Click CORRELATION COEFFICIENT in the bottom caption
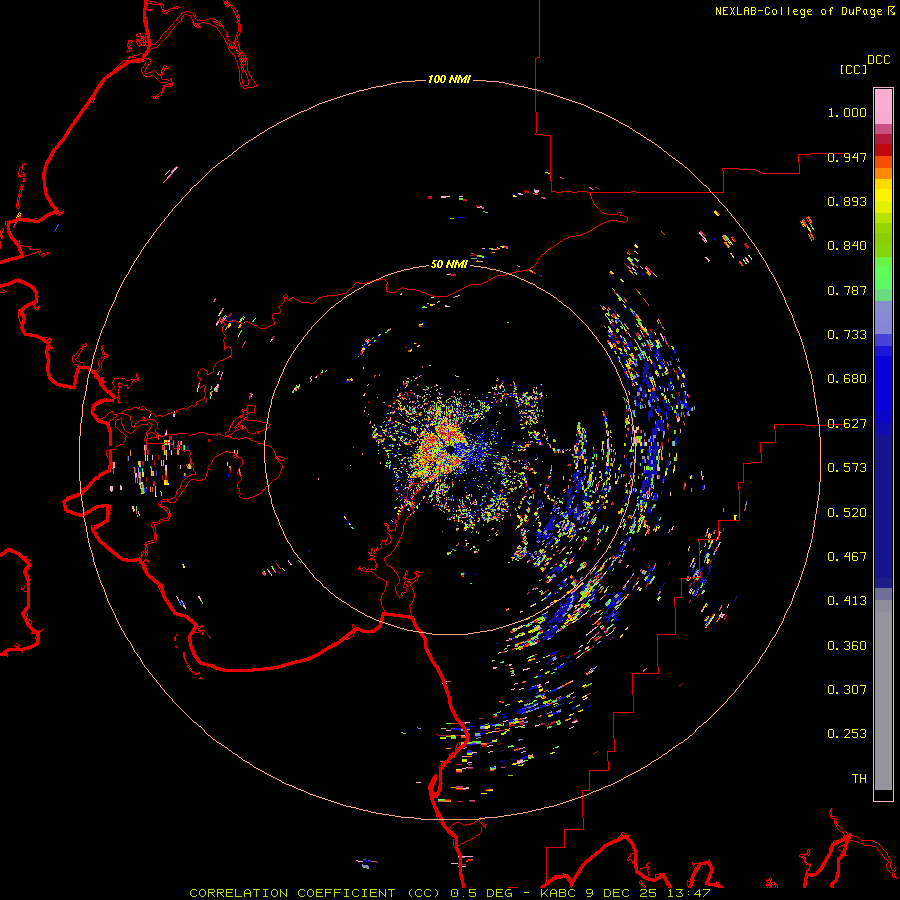 click(292, 893)
